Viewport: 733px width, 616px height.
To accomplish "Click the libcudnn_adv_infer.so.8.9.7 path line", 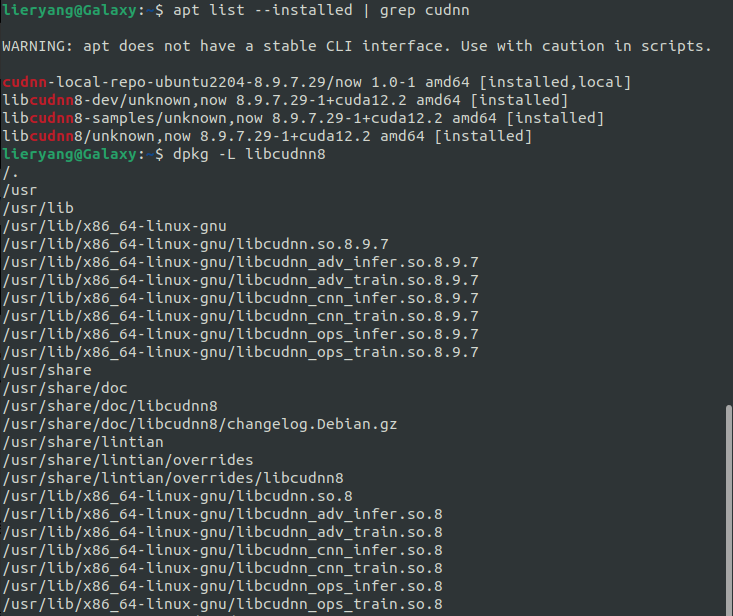I will click(x=240, y=262).
